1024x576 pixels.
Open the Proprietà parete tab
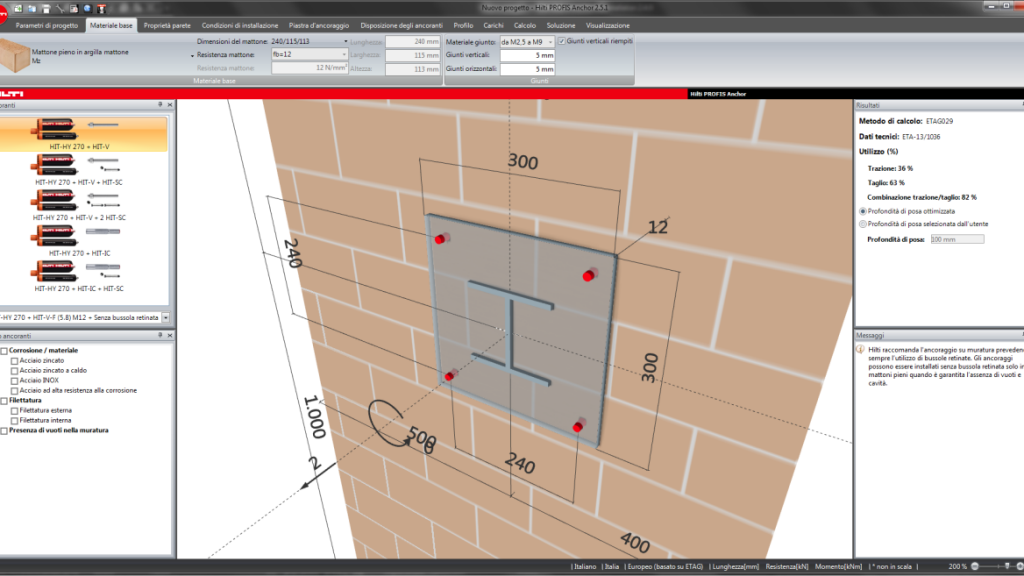(x=167, y=25)
